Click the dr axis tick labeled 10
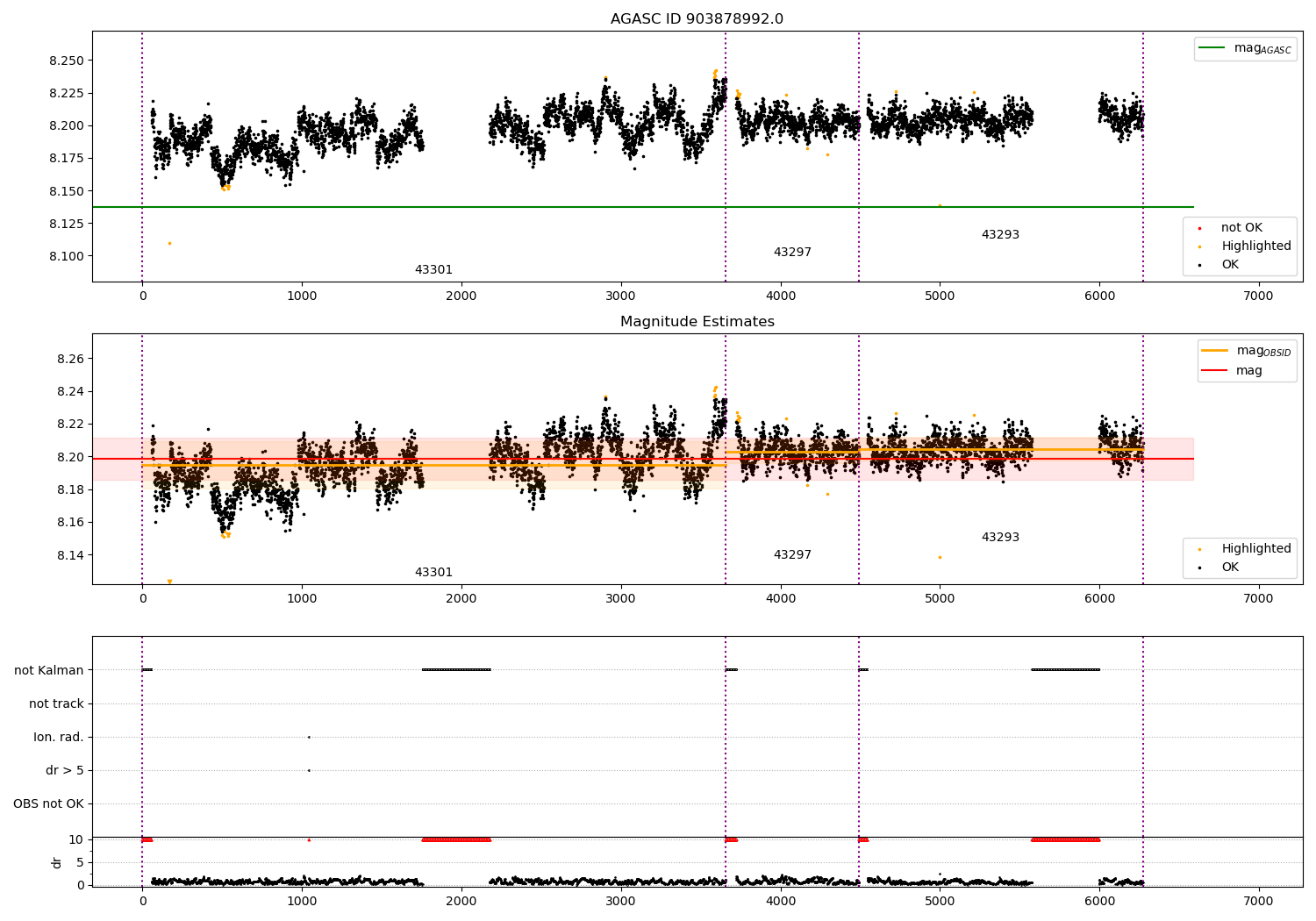The height and width of the screenshot is (921, 1316). 76,840
